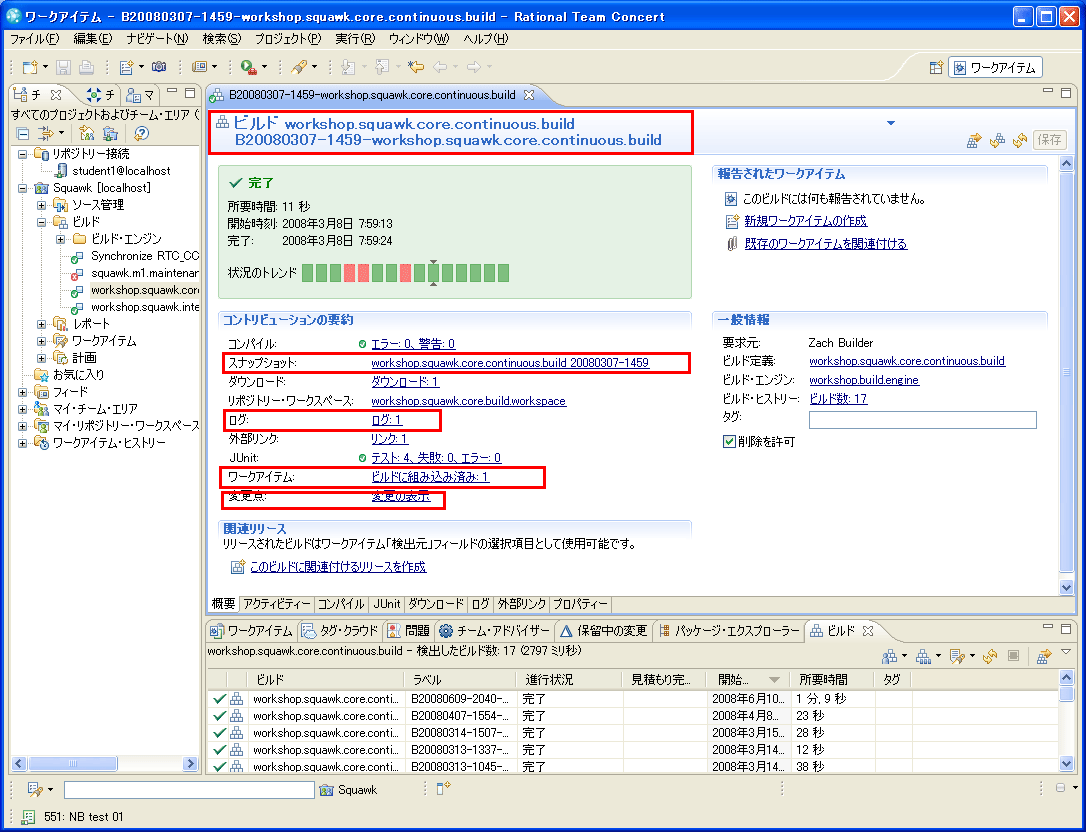Select student1@localhost repository connection

[x=121, y=171]
